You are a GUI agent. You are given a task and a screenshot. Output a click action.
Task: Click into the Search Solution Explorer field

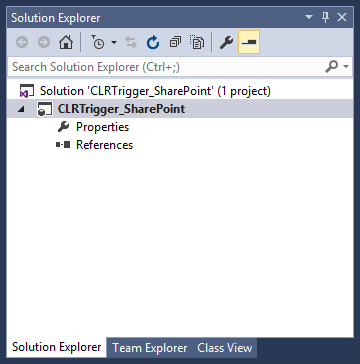click(167, 67)
